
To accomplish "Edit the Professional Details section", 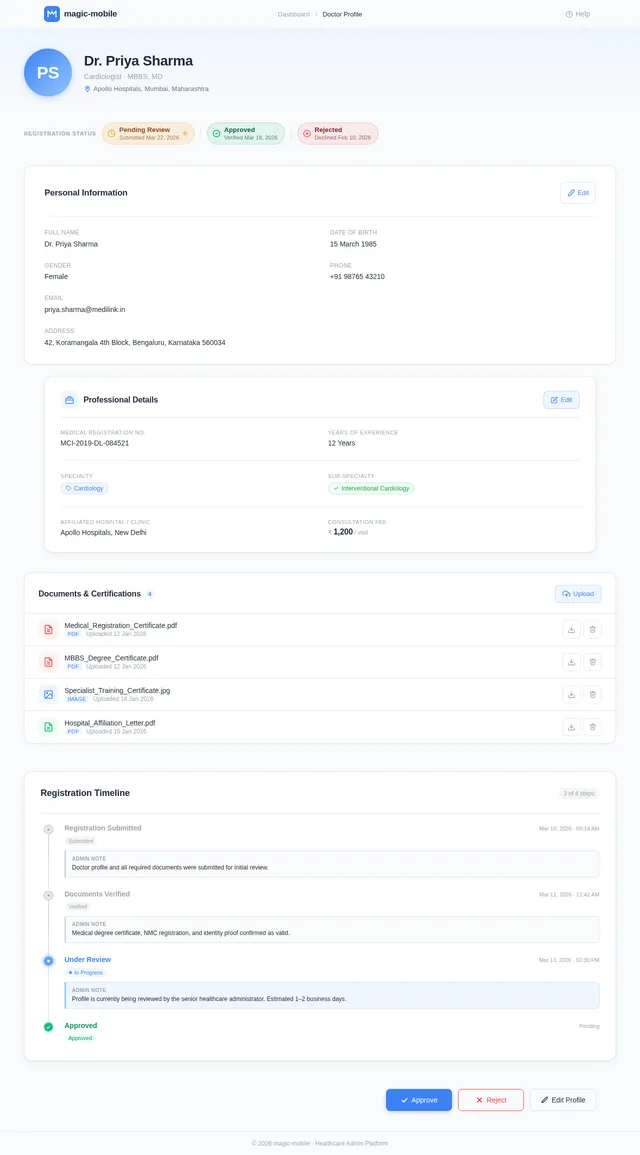I will click(x=561, y=400).
